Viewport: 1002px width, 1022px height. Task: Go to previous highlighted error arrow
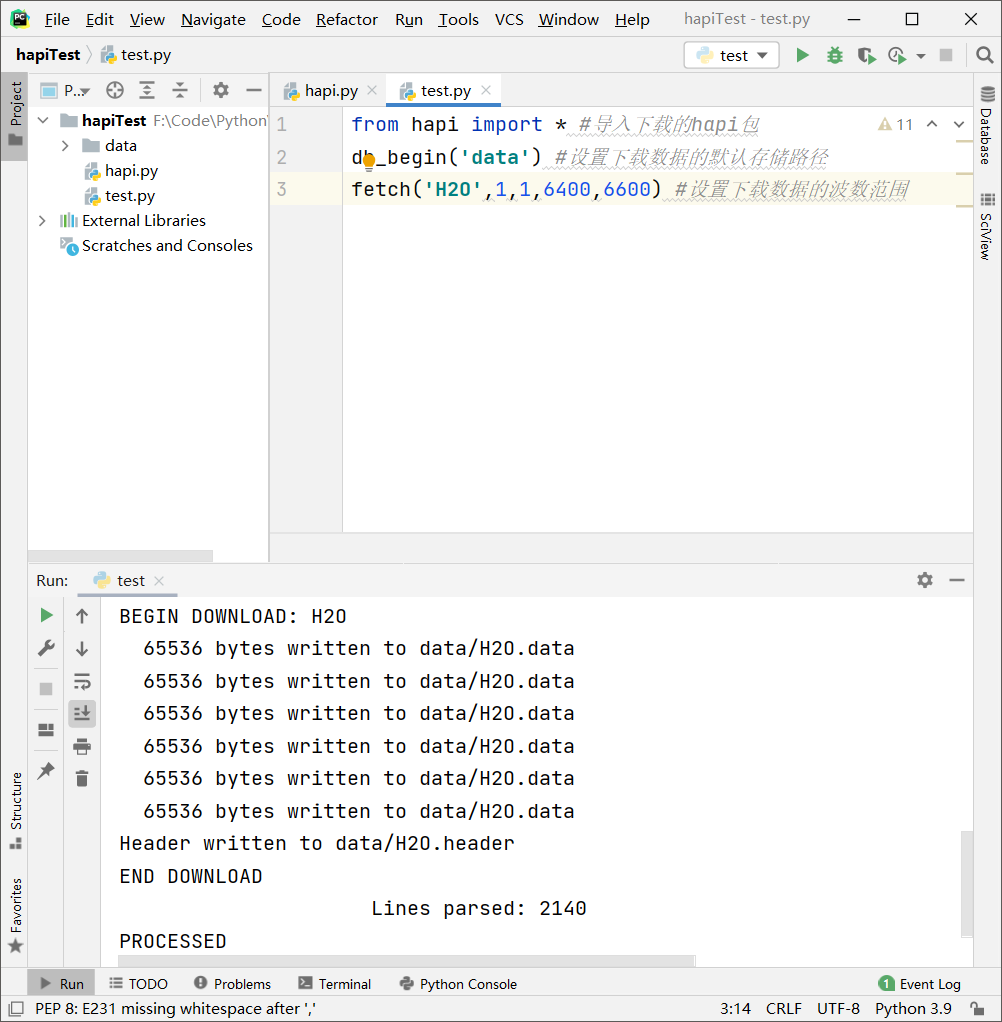click(932, 124)
